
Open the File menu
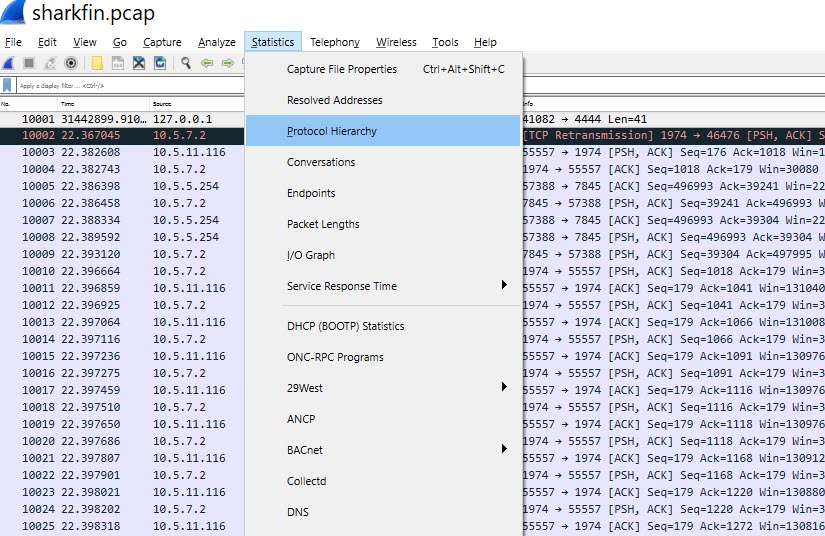click(13, 42)
